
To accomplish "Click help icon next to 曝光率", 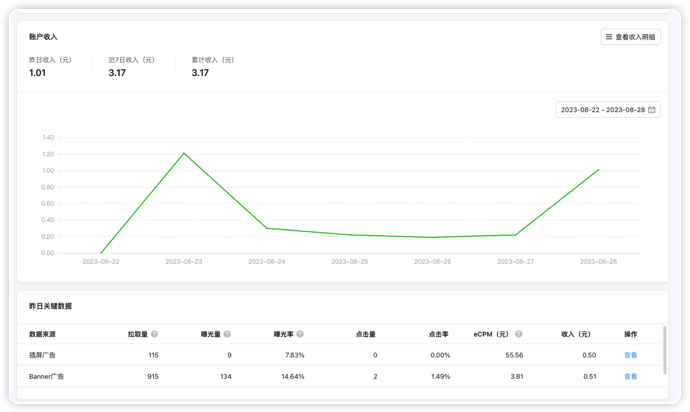I will (x=300, y=334).
